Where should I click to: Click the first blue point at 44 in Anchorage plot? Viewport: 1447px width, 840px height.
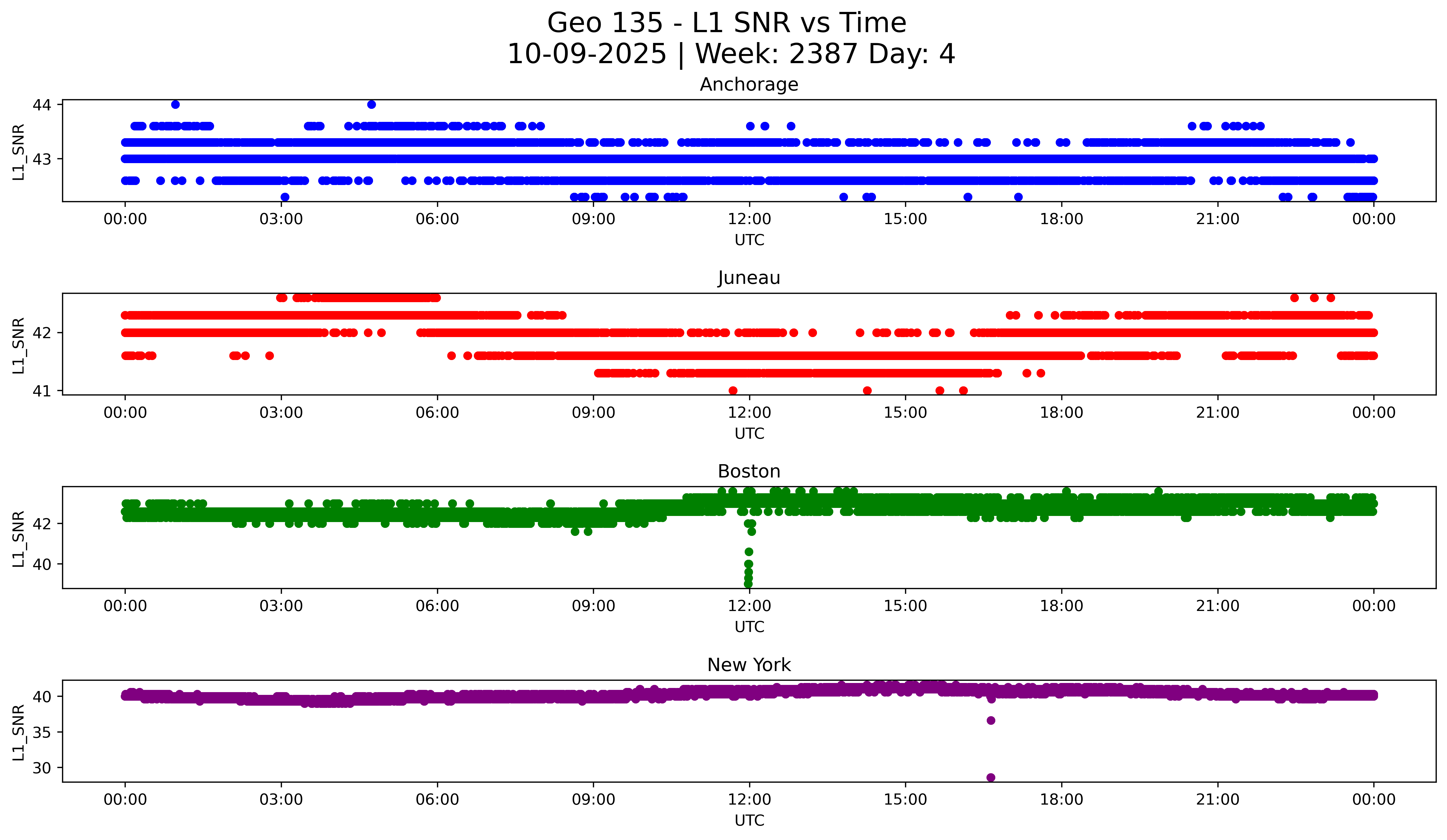tap(176, 104)
